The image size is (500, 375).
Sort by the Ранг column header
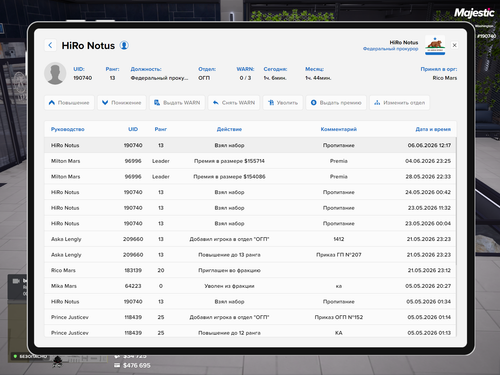[x=161, y=129]
